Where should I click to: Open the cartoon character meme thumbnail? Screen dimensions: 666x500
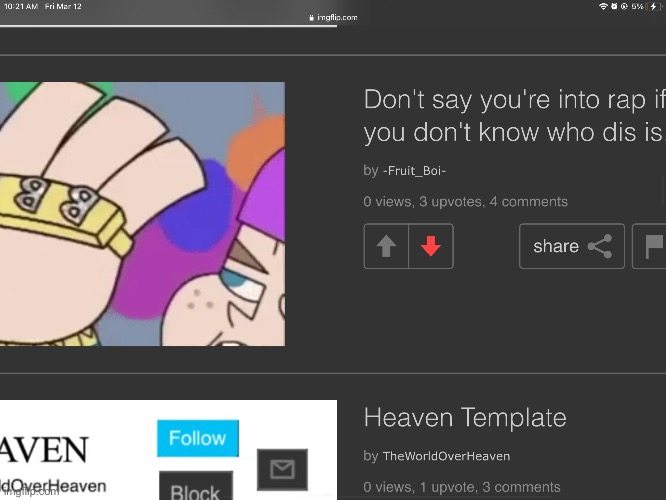pyautogui.click(x=142, y=214)
